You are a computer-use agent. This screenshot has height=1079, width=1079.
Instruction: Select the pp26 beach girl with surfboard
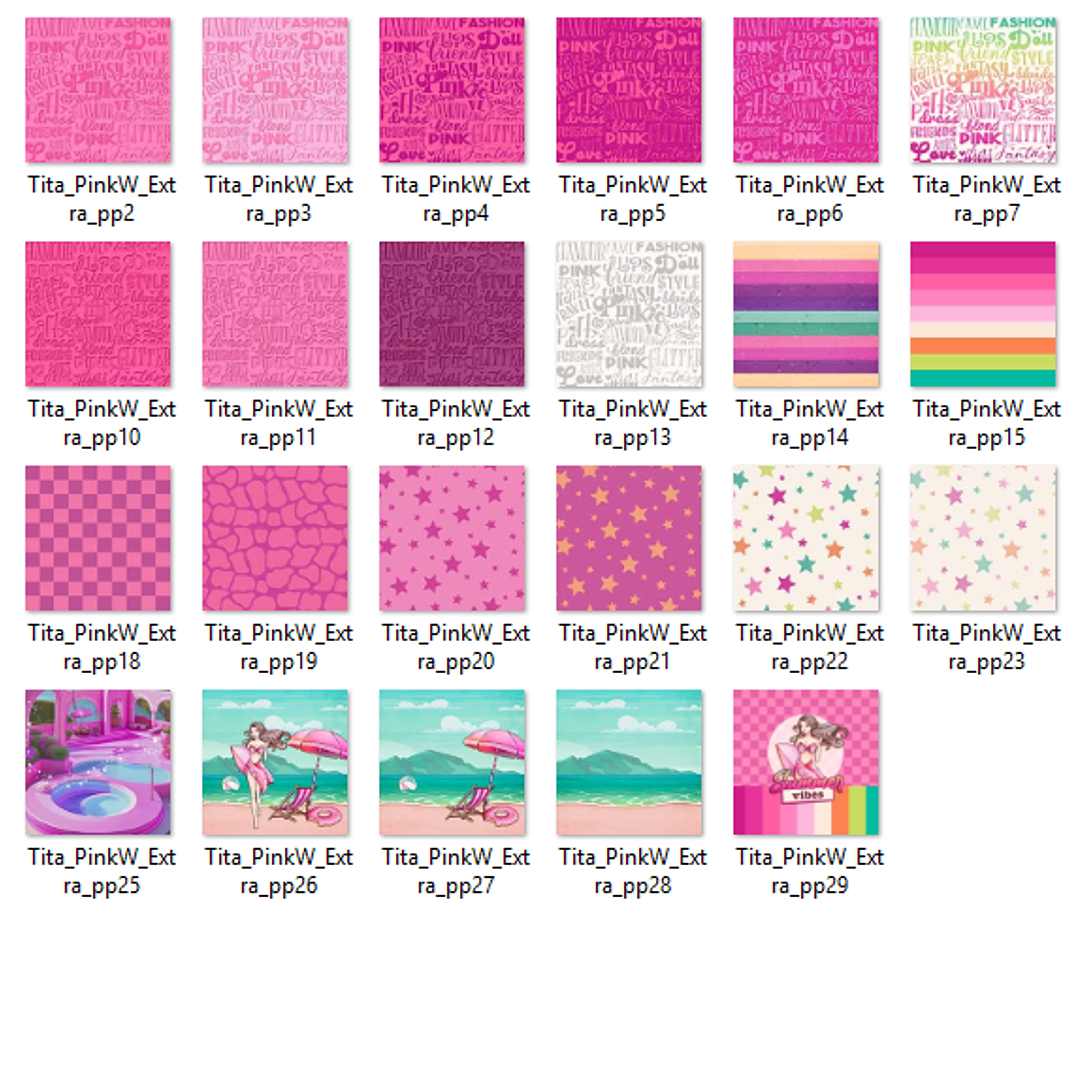pyautogui.click(x=275, y=762)
